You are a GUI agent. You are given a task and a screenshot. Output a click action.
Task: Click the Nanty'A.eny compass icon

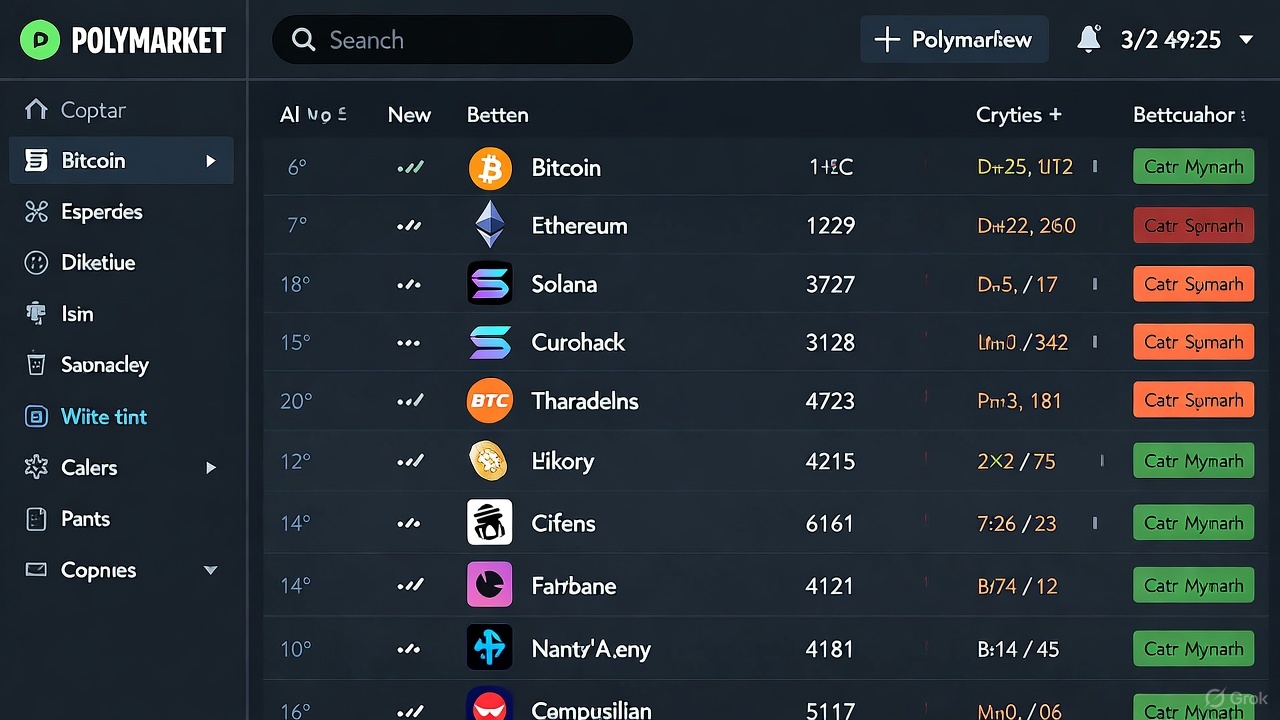point(490,647)
